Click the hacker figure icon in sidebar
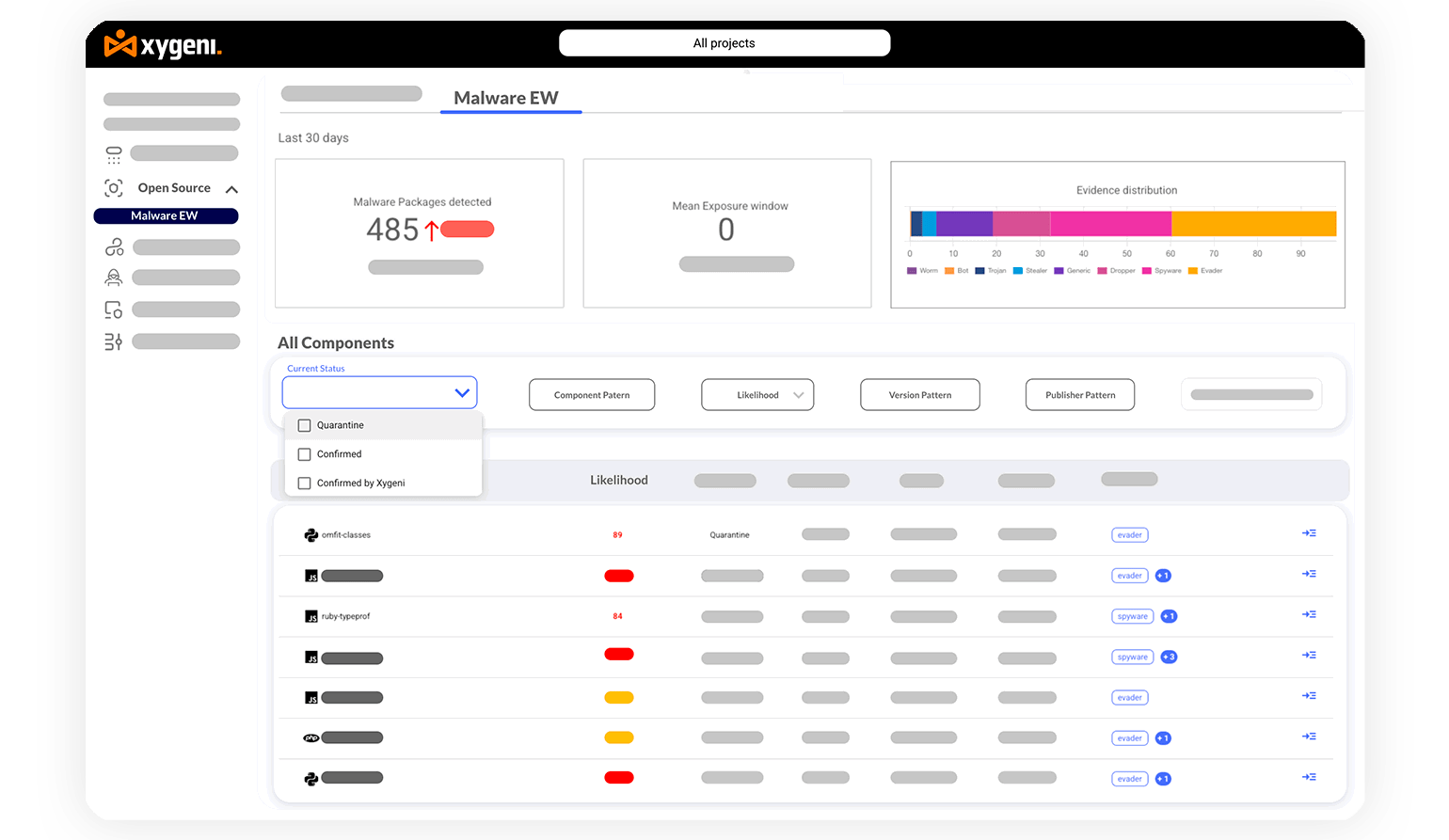The width and height of the screenshot is (1449, 840). coord(114,277)
